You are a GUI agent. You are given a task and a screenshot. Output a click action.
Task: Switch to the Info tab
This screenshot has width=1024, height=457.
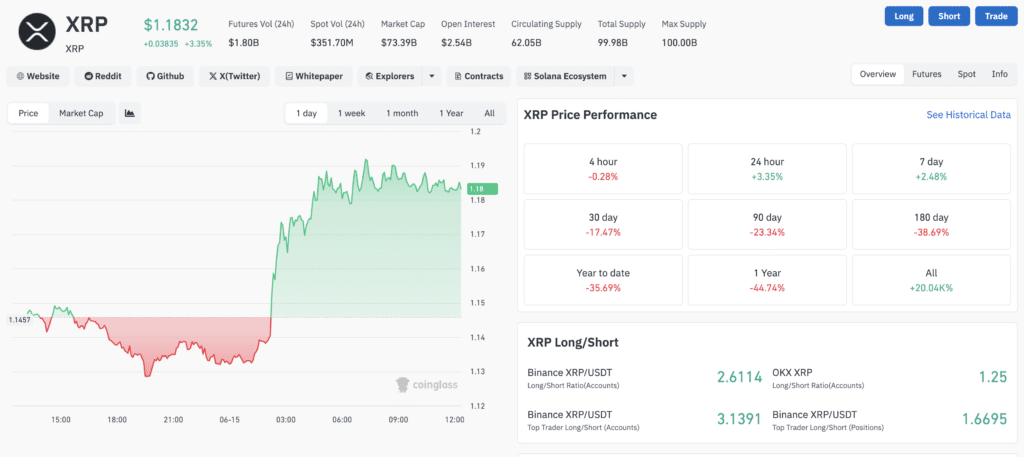tap(1000, 74)
